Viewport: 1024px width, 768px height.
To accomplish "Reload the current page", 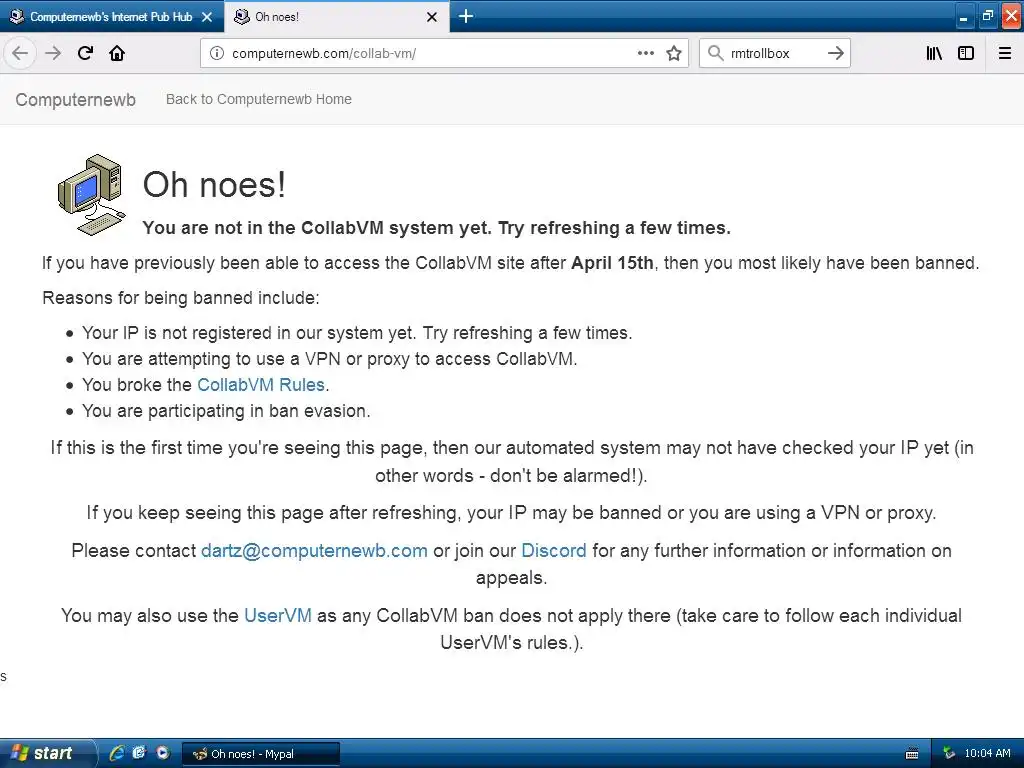I will pyautogui.click(x=85, y=53).
